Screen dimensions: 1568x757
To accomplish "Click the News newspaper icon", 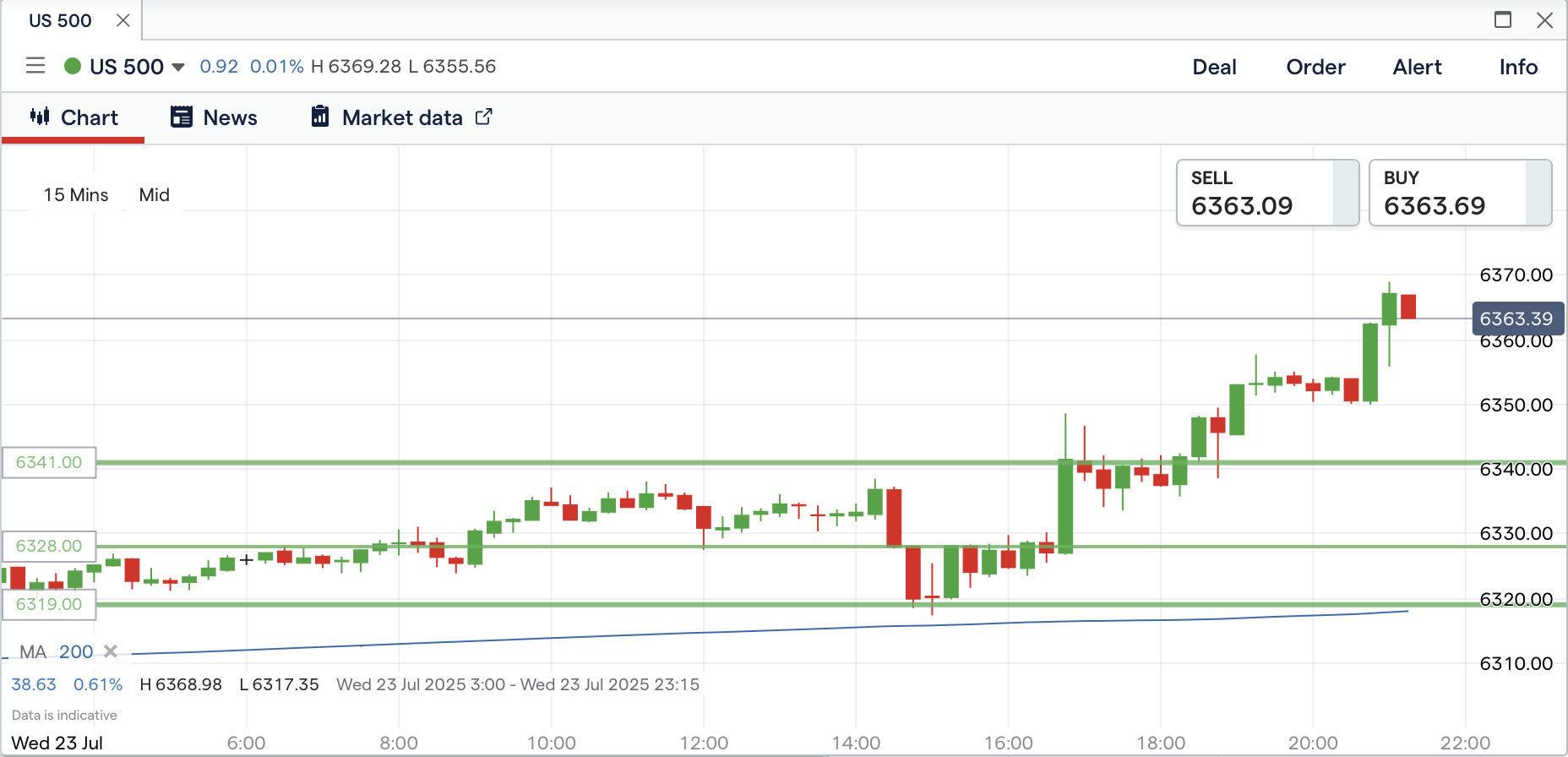I will (182, 117).
